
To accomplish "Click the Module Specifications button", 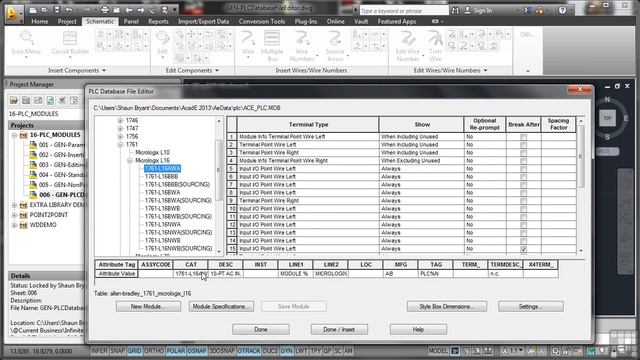I will [x=221, y=307].
